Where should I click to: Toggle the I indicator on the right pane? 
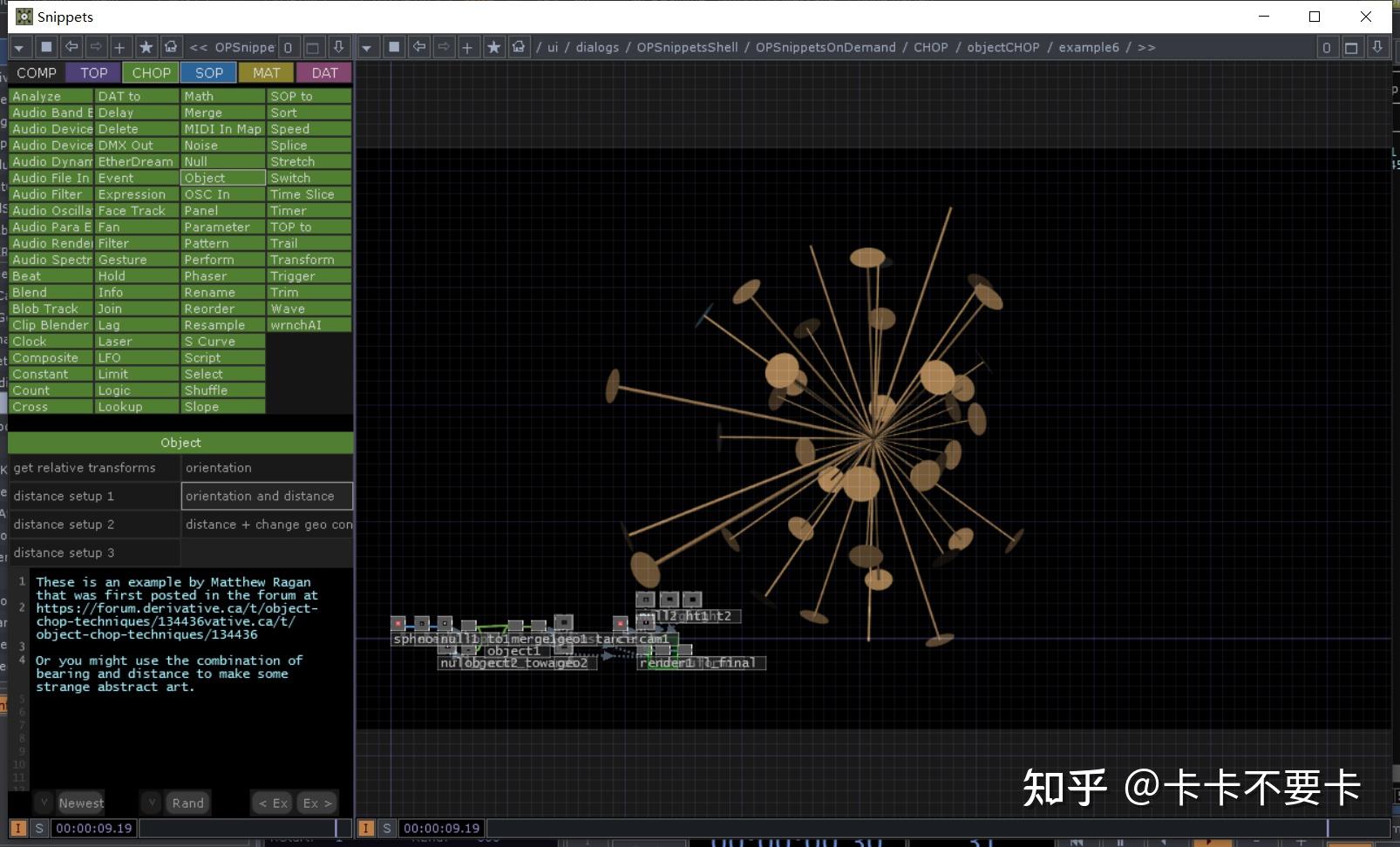[365, 828]
